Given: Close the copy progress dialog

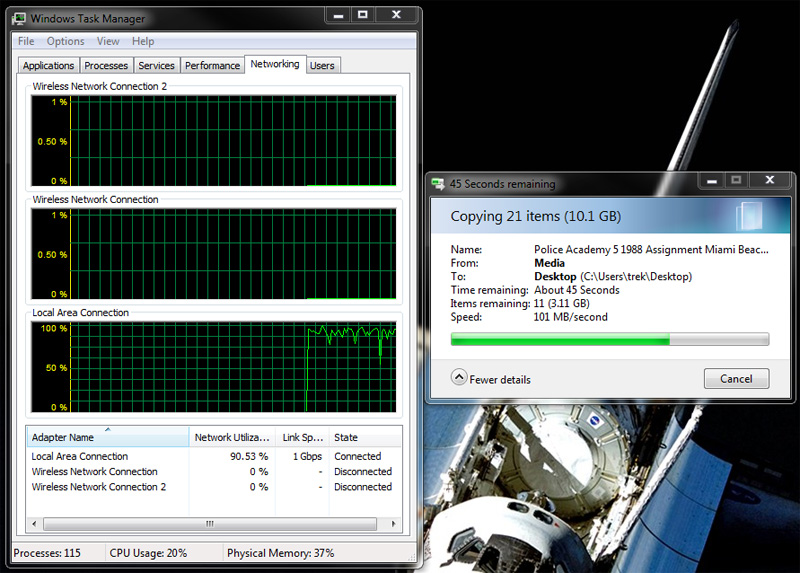Looking at the screenshot, I should click(x=770, y=180).
